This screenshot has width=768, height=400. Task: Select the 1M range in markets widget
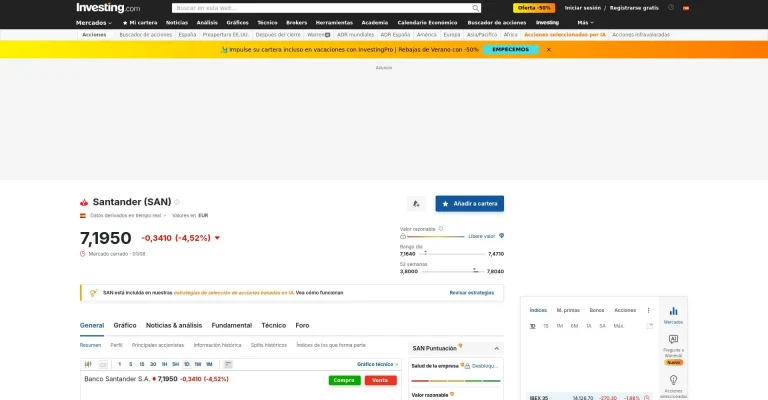click(x=559, y=326)
